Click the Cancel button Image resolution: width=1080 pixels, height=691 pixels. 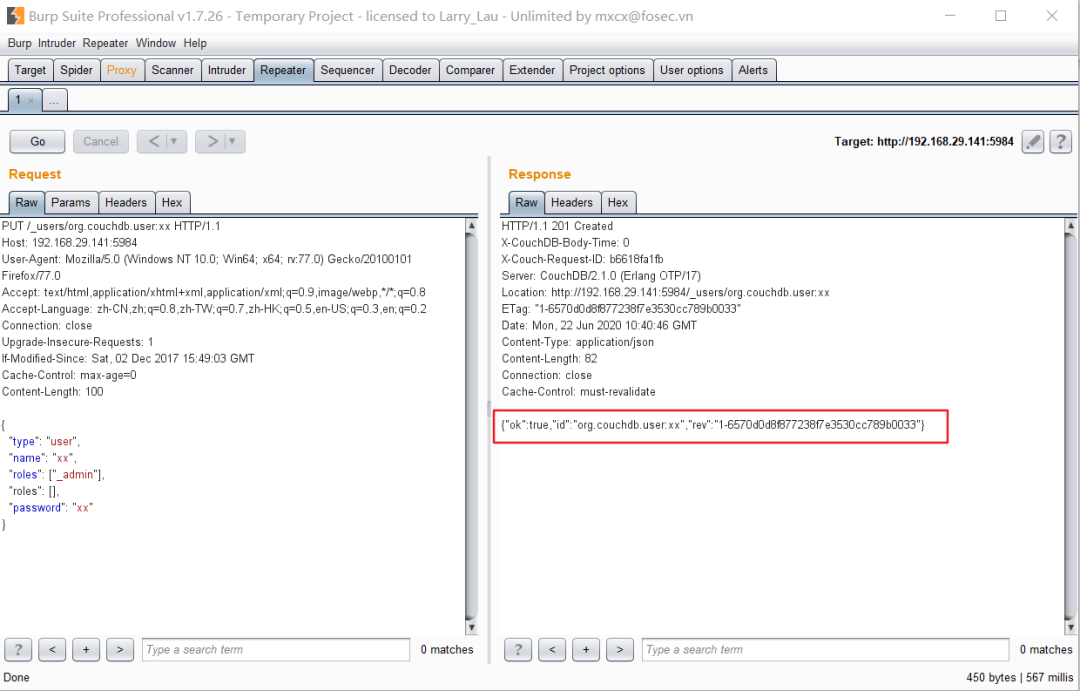tap(101, 141)
